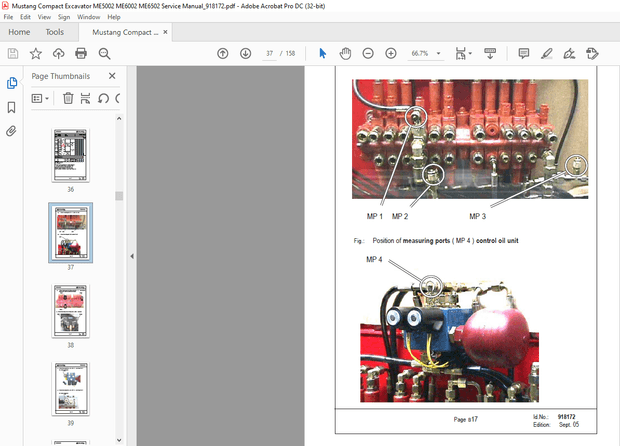Select page 38 thumbnail

[x=70, y=311]
